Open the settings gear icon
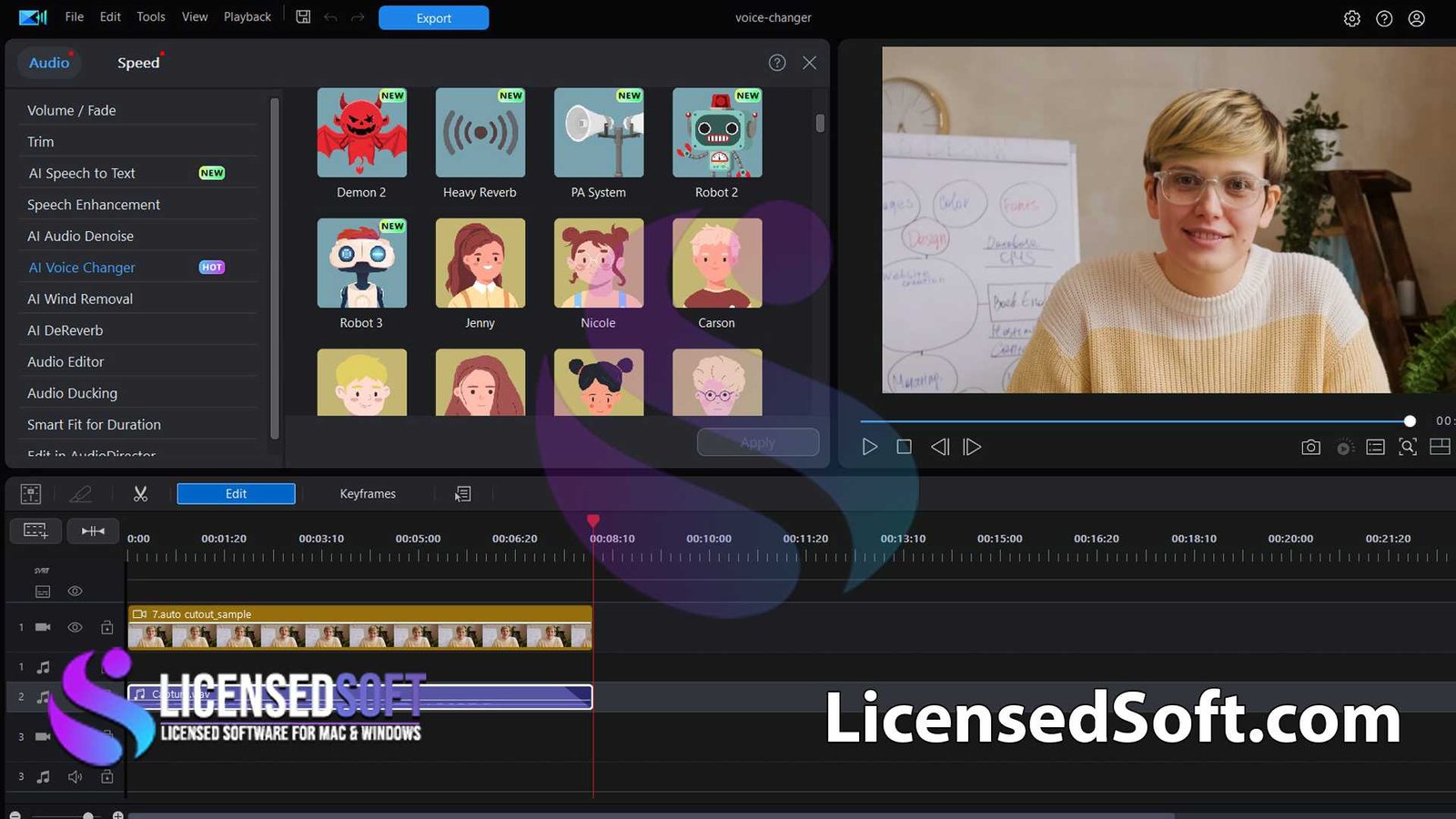This screenshot has width=1456, height=819. 1352,18
